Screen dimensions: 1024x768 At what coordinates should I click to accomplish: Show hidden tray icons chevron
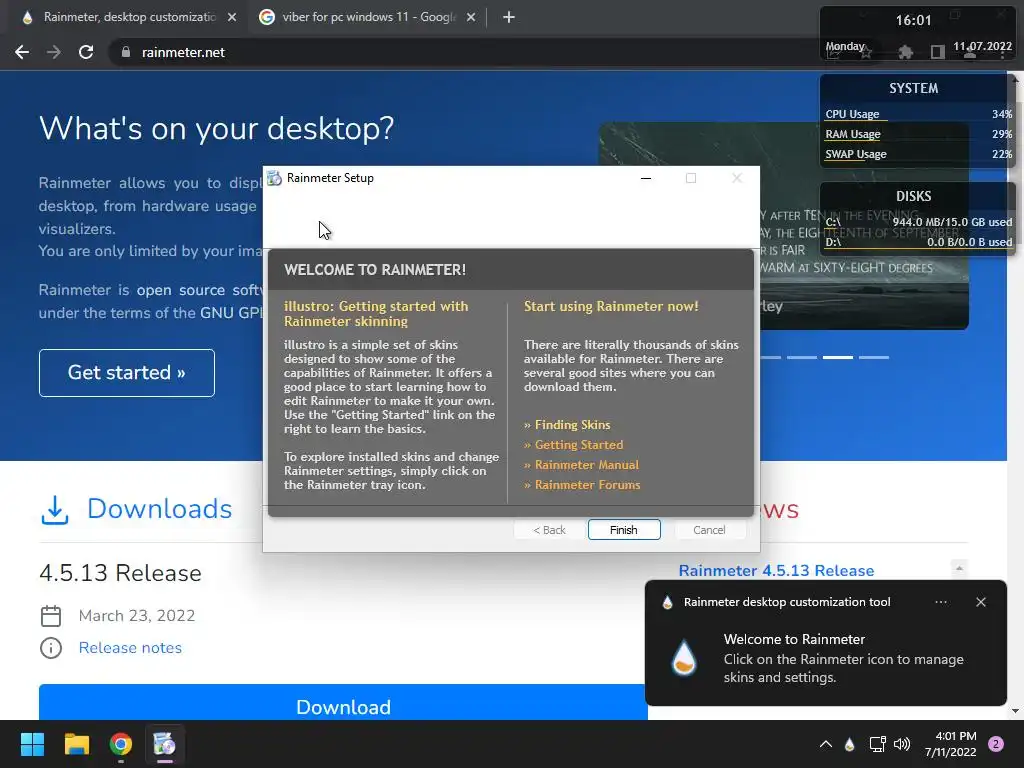pos(825,744)
